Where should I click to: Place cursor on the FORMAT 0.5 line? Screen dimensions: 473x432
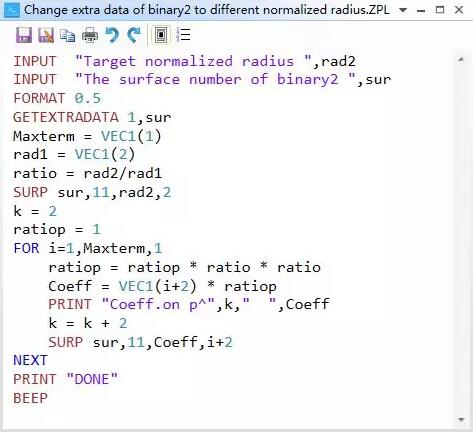point(57,98)
